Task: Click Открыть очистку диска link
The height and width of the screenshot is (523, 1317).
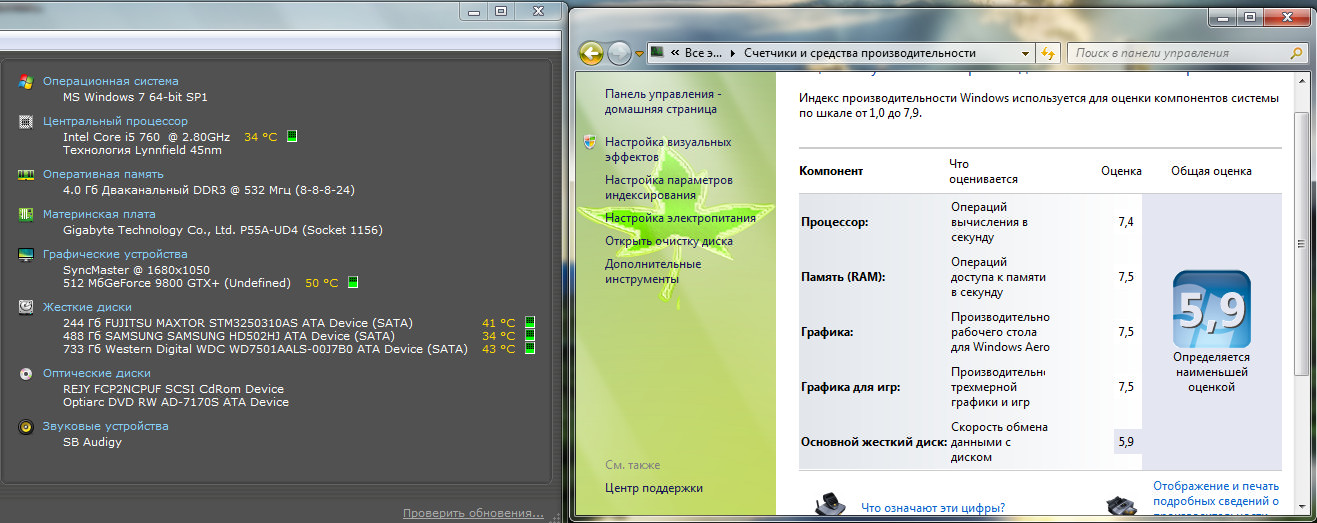Action: [669, 241]
